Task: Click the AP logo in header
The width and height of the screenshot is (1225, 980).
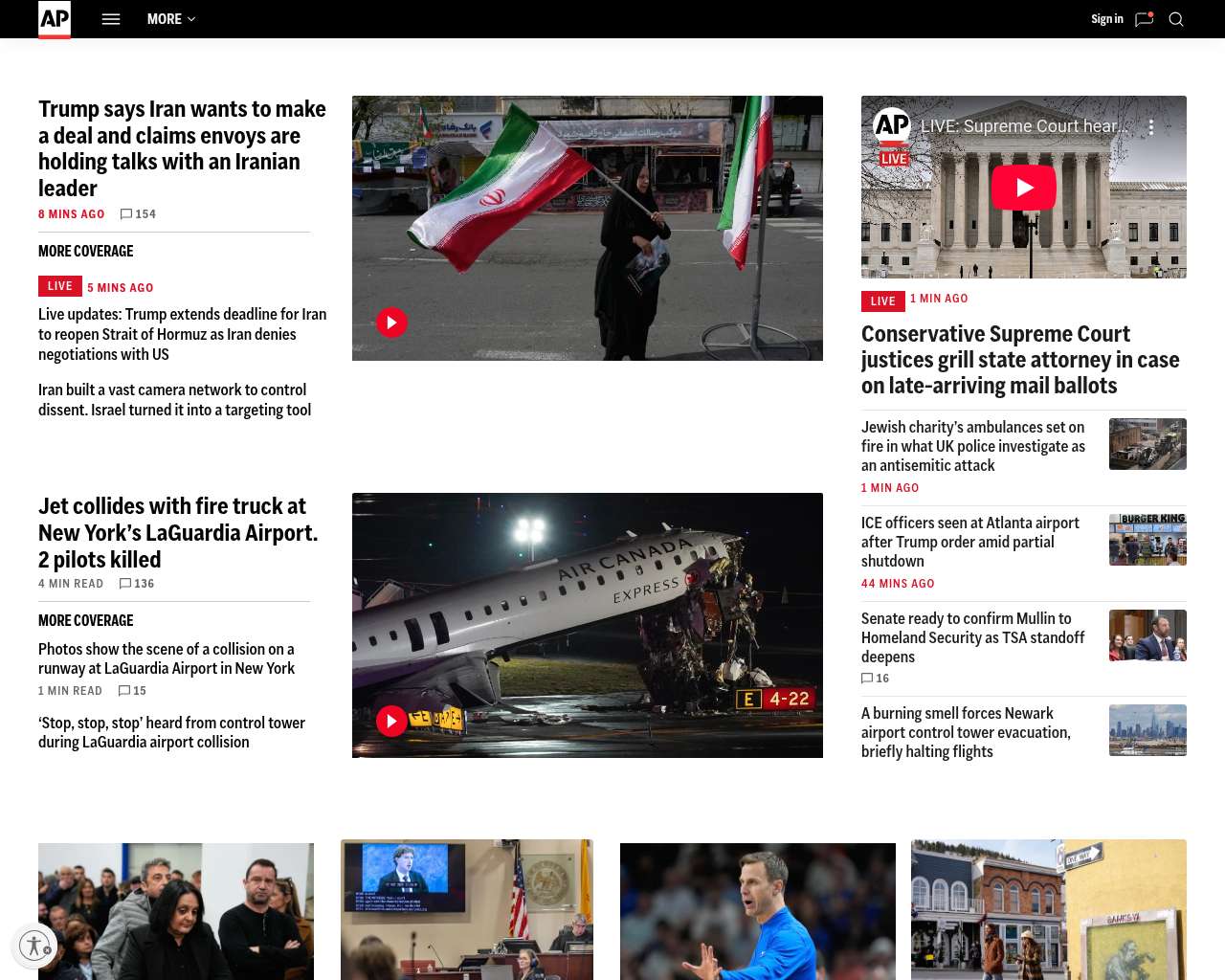Action: coord(55,19)
